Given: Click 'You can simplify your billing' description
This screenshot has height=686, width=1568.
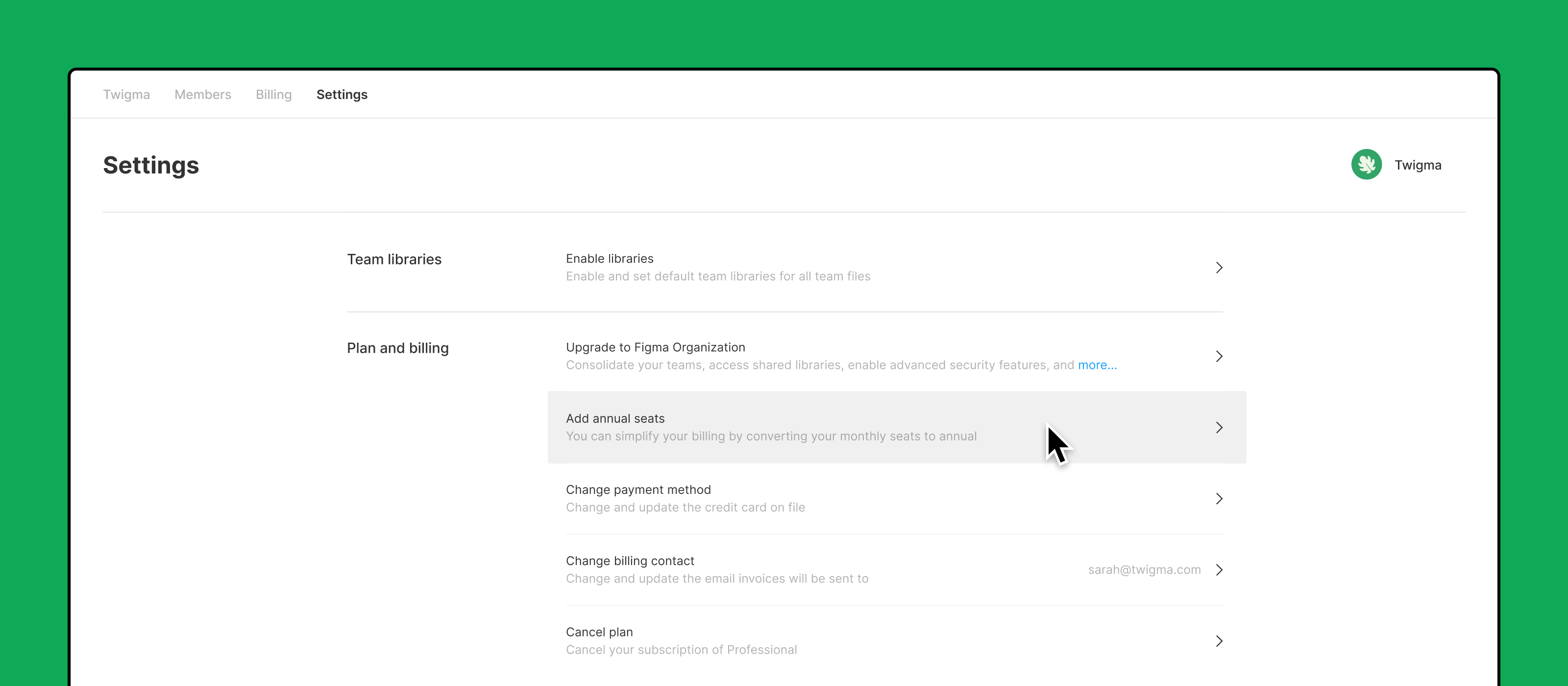Looking at the screenshot, I should 771,437.
